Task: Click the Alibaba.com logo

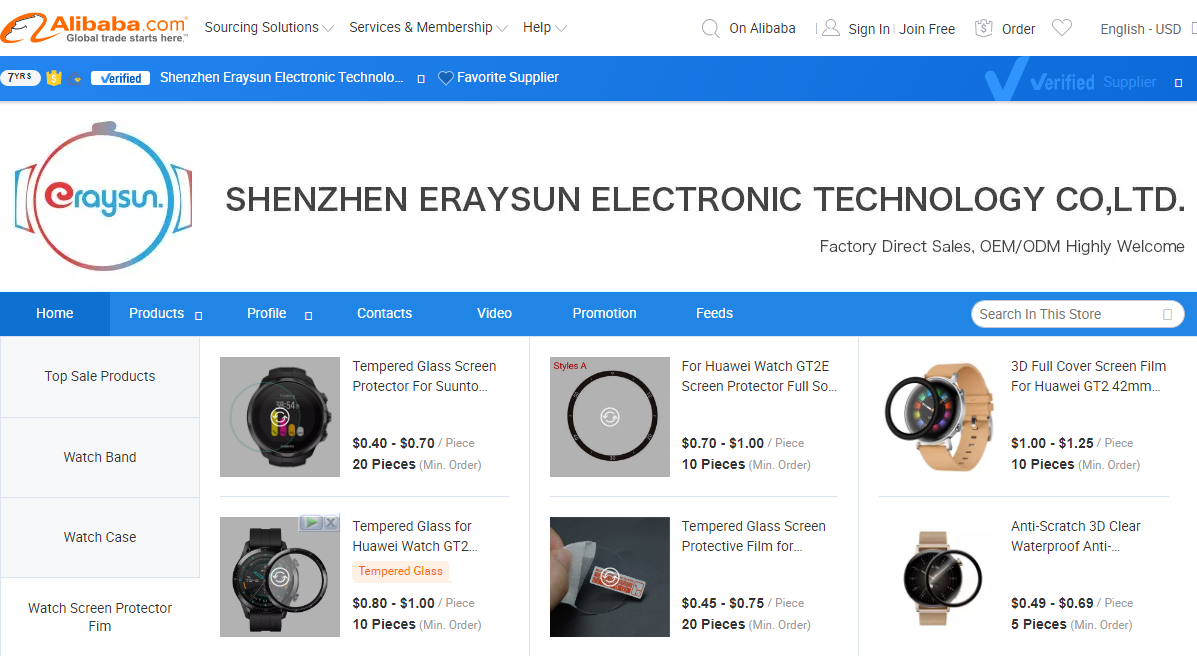Action: point(94,28)
